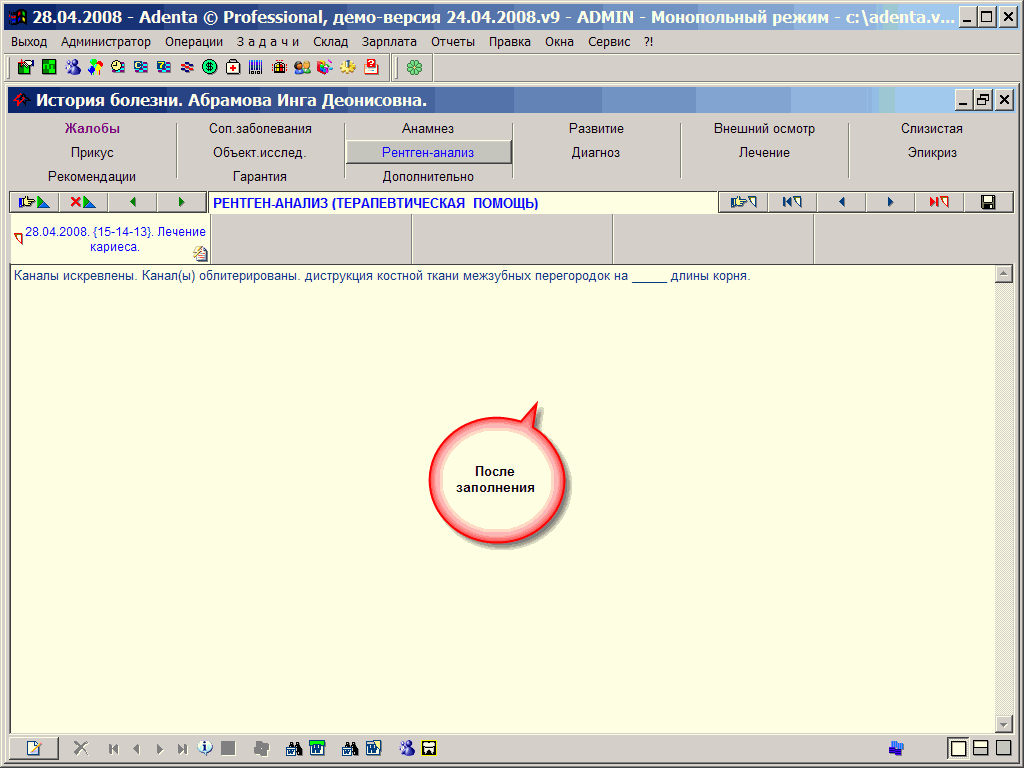Click the colorful balloons toolbar icon
Viewport: 1024px width, 768px height.
(95, 67)
